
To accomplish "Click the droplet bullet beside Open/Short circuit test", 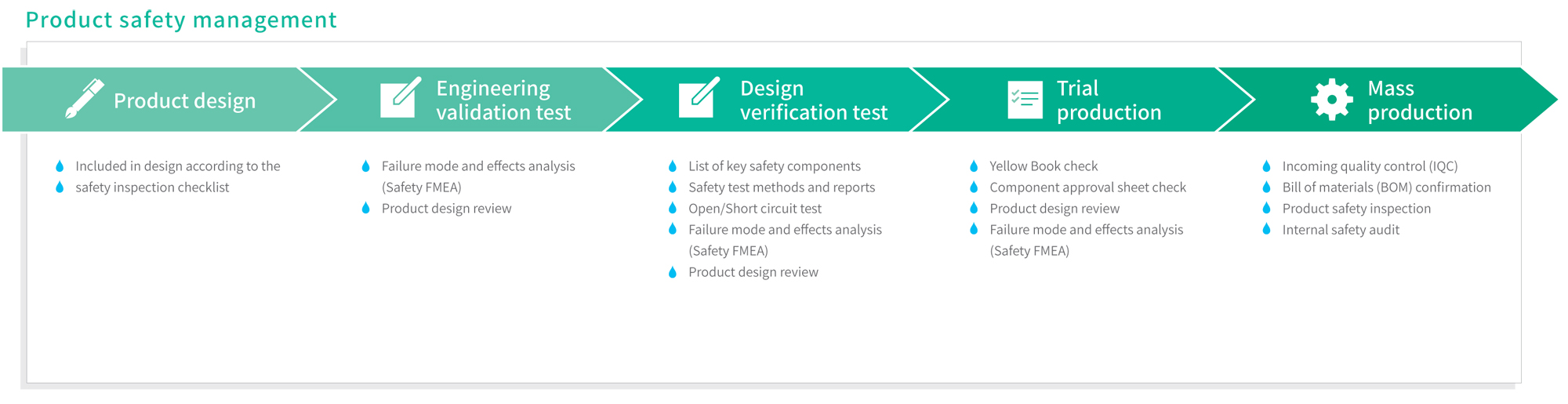I will [673, 209].
